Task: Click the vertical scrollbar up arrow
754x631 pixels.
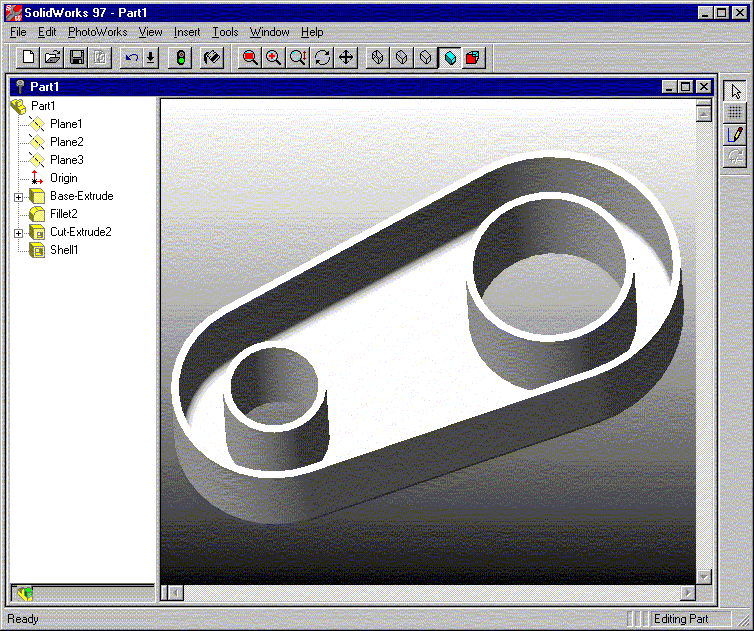Action: [x=704, y=114]
